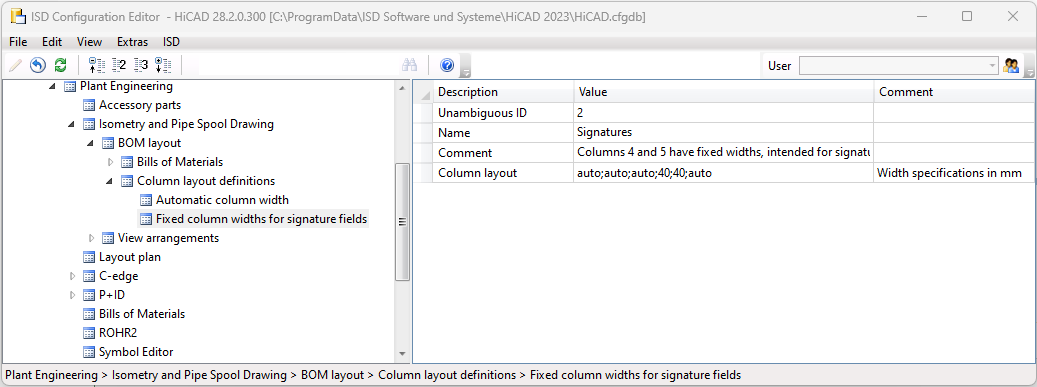Image resolution: width=1037 pixels, height=387 pixels.
Task: Collapse the BOM layout node
Action: 91,143
